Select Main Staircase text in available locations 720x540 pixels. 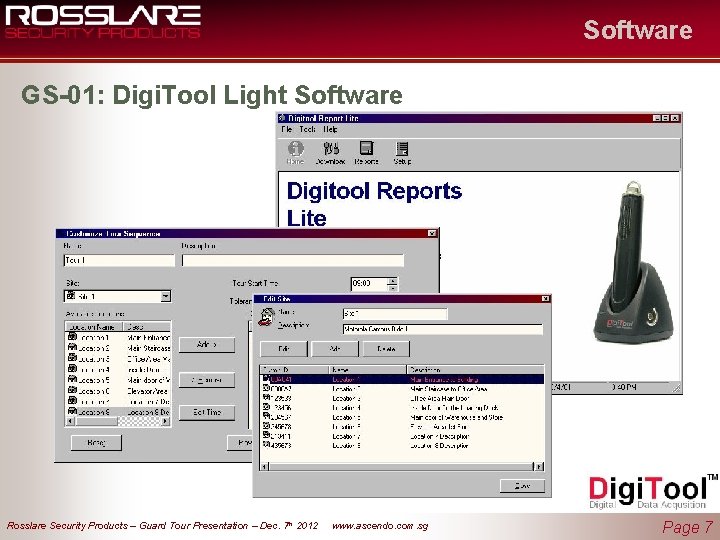149,349
